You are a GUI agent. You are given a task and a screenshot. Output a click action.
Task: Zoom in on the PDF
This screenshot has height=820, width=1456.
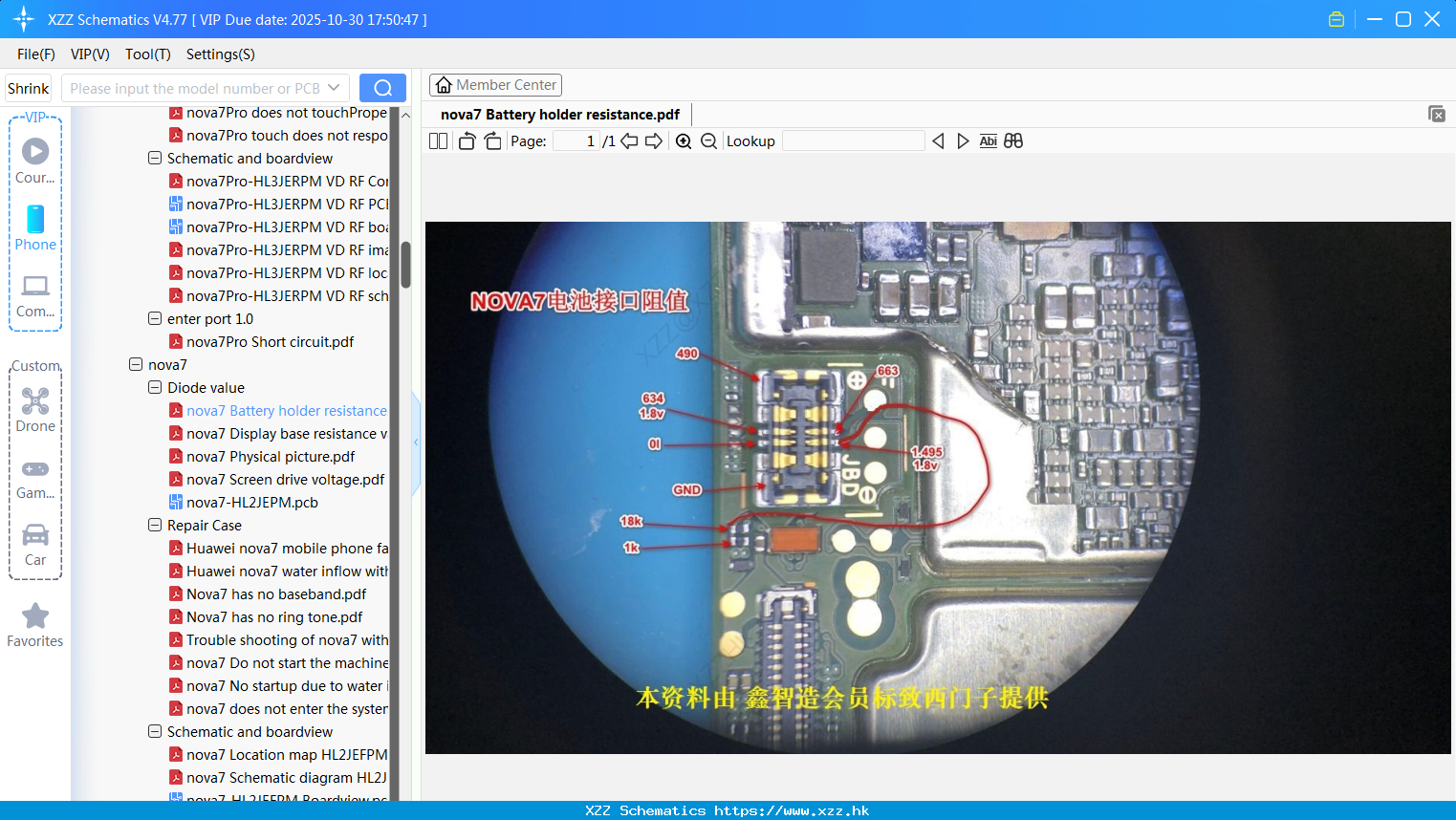point(684,140)
